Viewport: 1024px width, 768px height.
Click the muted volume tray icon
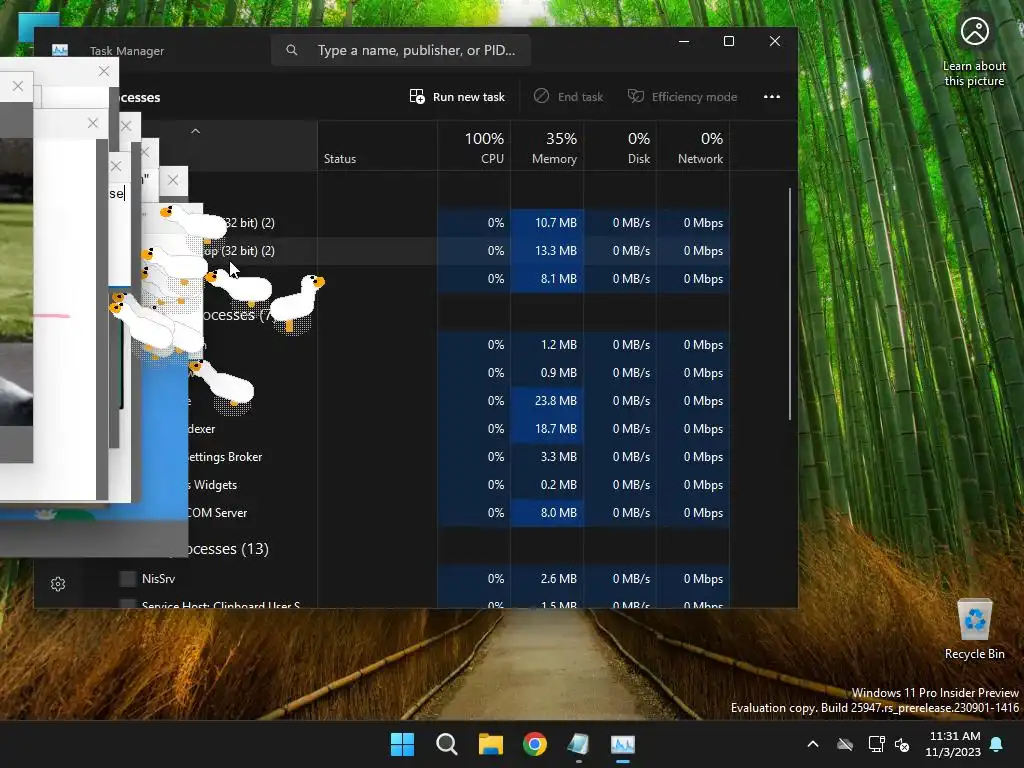click(x=902, y=744)
